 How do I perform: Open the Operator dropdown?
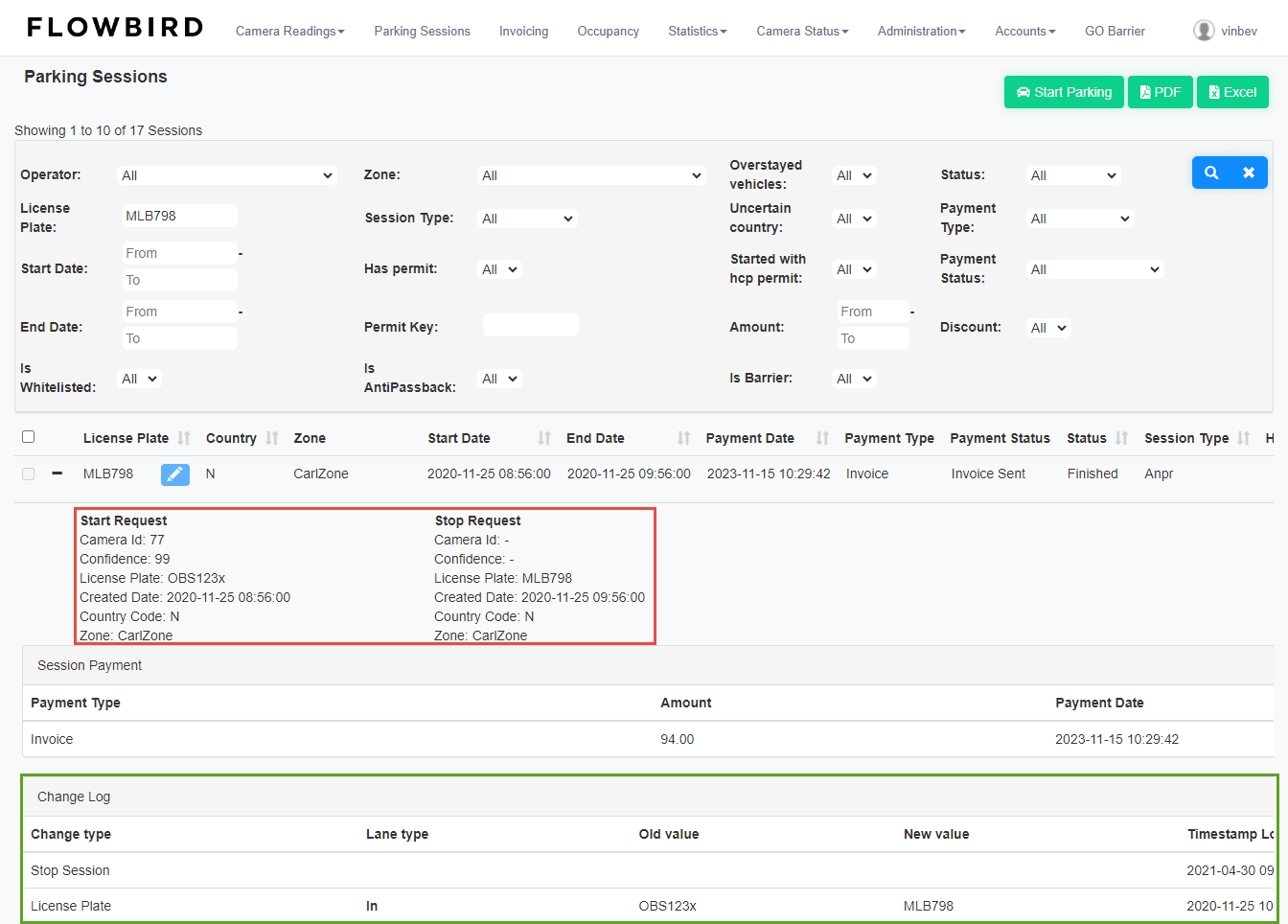[227, 175]
